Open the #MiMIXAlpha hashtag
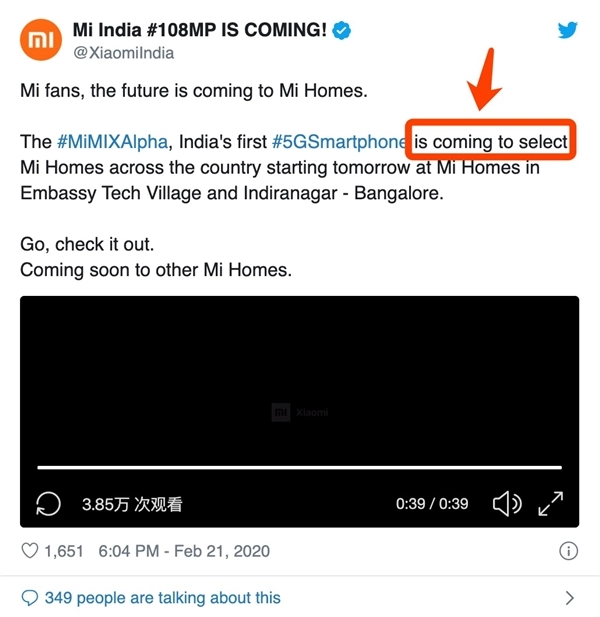 tap(113, 142)
